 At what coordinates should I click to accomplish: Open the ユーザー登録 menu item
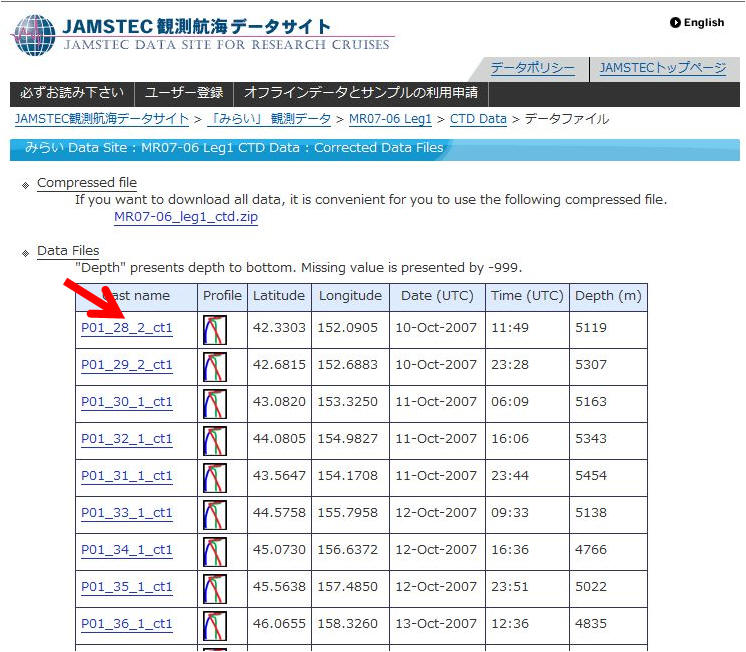pyautogui.click(x=183, y=93)
